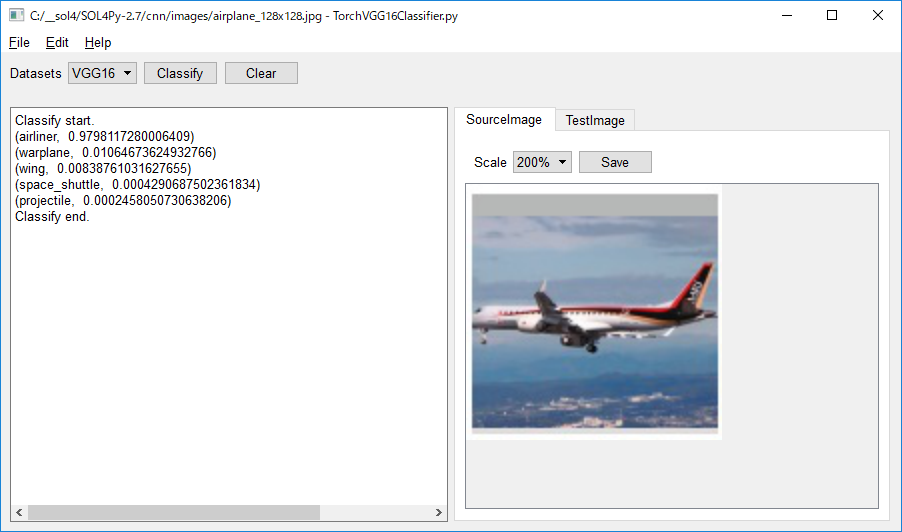902x532 pixels.
Task: Click the horizontal scrollbar right arrow
Action: click(439, 512)
